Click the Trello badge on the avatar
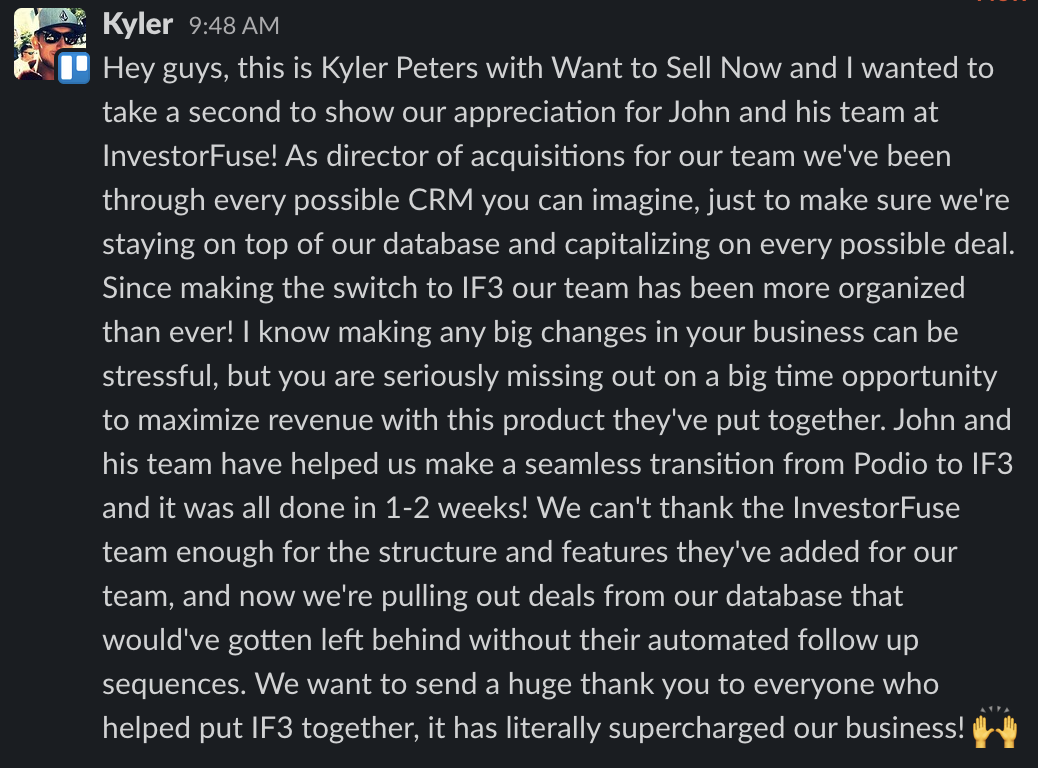The width and height of the screenshot is (1038, 768). pyautogui.click(x=73, y=68)
